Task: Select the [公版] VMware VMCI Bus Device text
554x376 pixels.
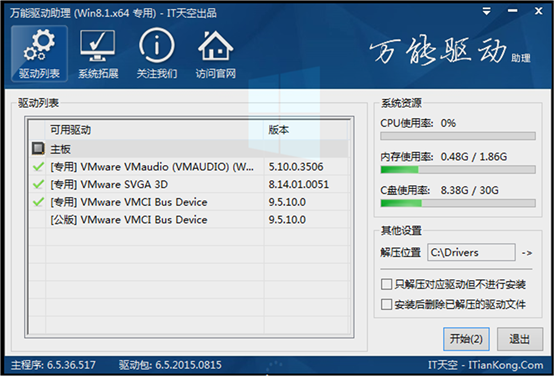Action: coord(129,219)
